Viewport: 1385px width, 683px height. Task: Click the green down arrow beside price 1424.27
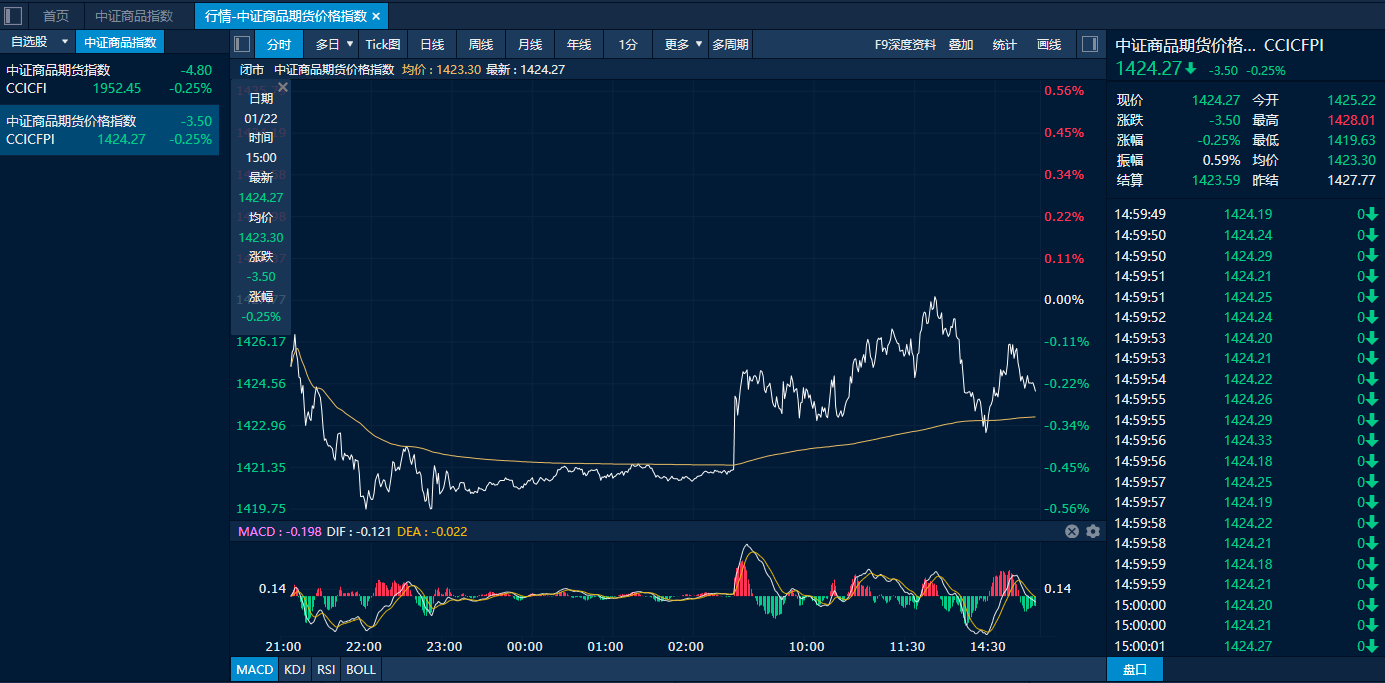coord(1191,69)
